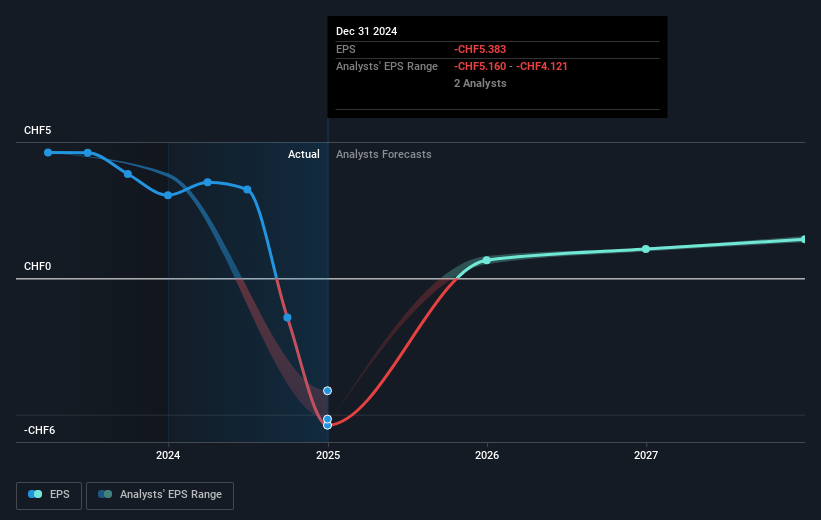Click the Dec 31 2024 tooltip date
The height and width of the screenshot is (520, 821).
coord(367,31)
